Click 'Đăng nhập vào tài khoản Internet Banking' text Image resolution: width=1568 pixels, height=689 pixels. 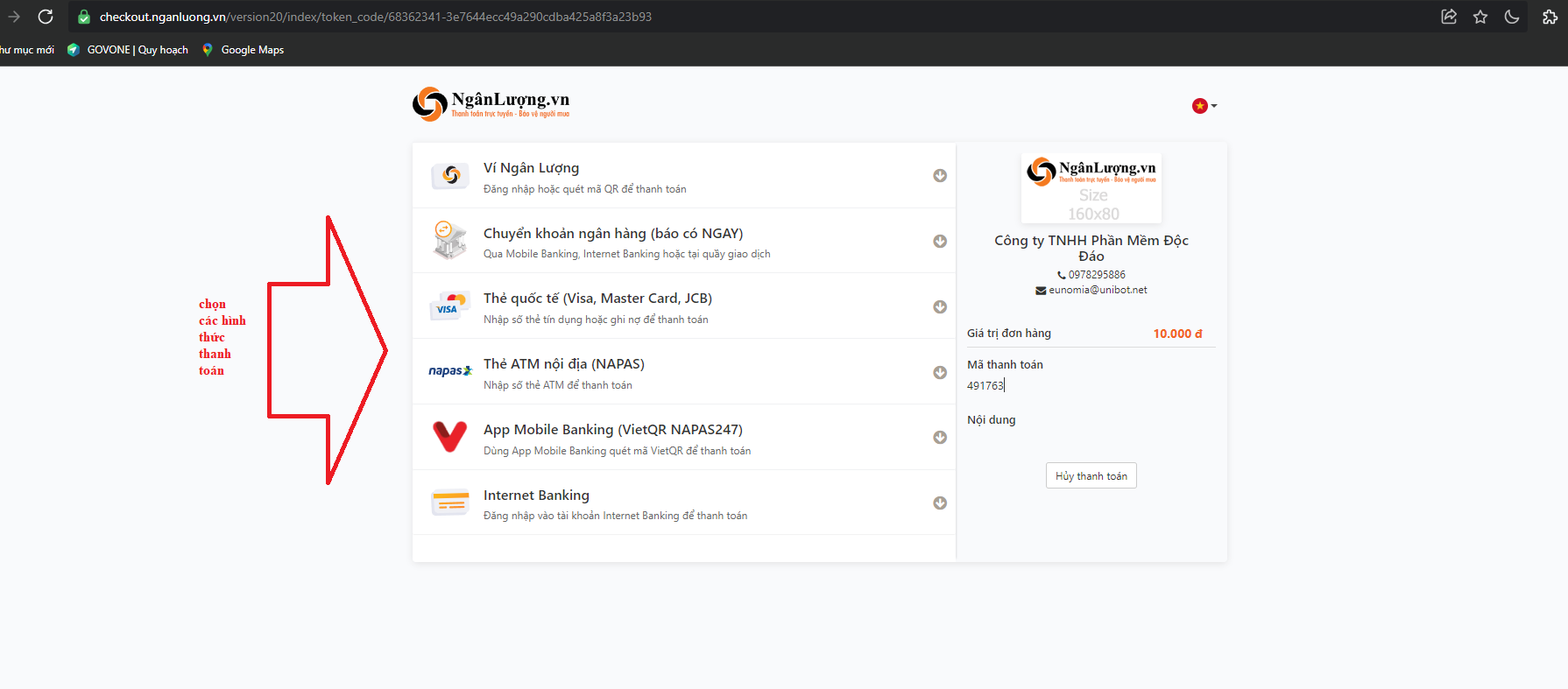pyautogui.click(x=615, y=516)
